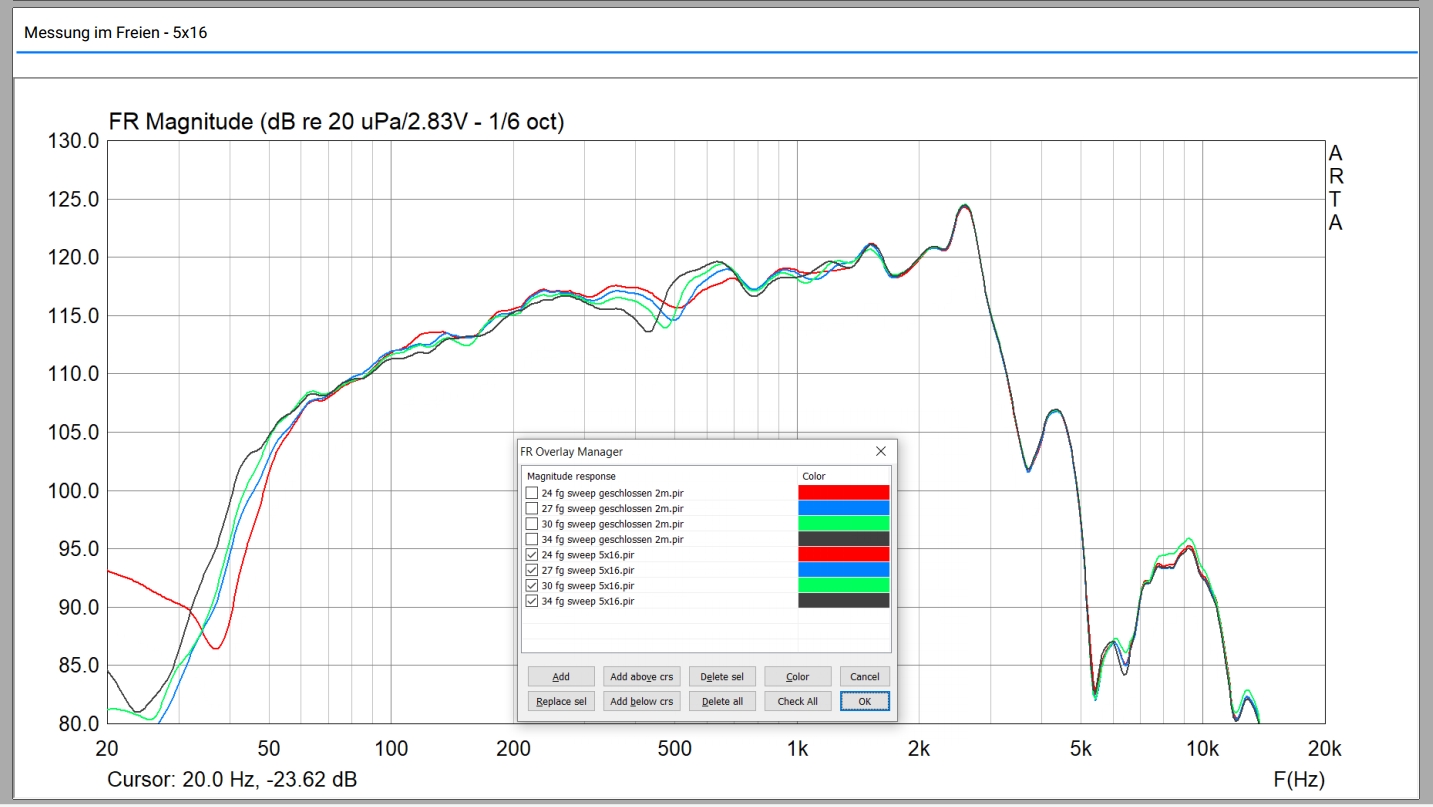The height and width of the screenshot is (807, 1433).
Task: Click the Add below crs button
Action: coord(642,701)
